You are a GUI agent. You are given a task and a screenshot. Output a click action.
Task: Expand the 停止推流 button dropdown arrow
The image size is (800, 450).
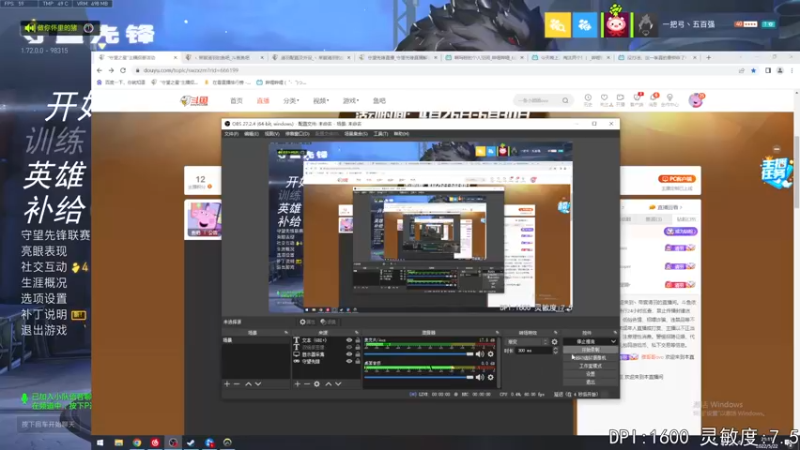[x=613, y=341]
